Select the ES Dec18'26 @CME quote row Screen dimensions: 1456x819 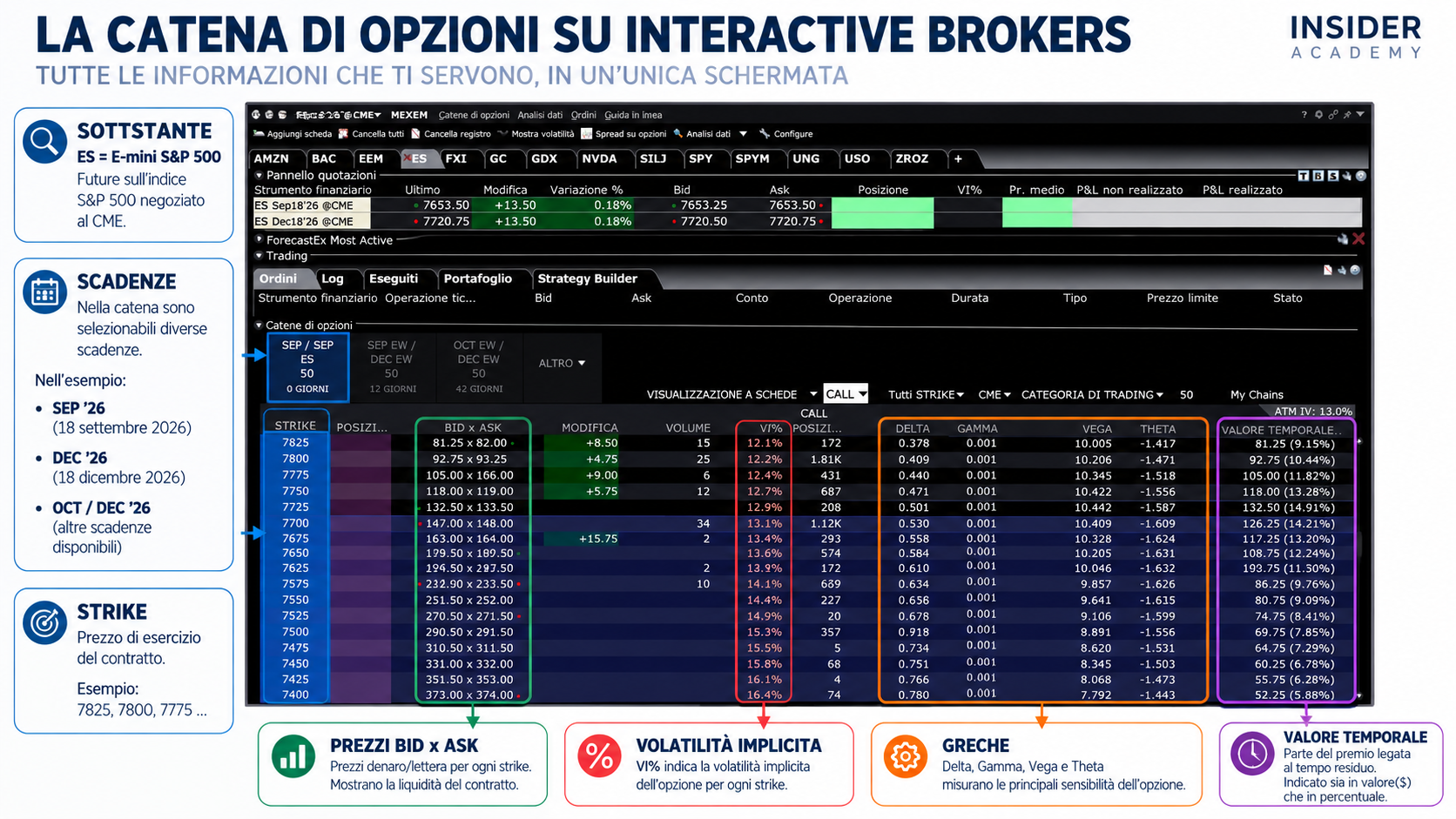806,221
